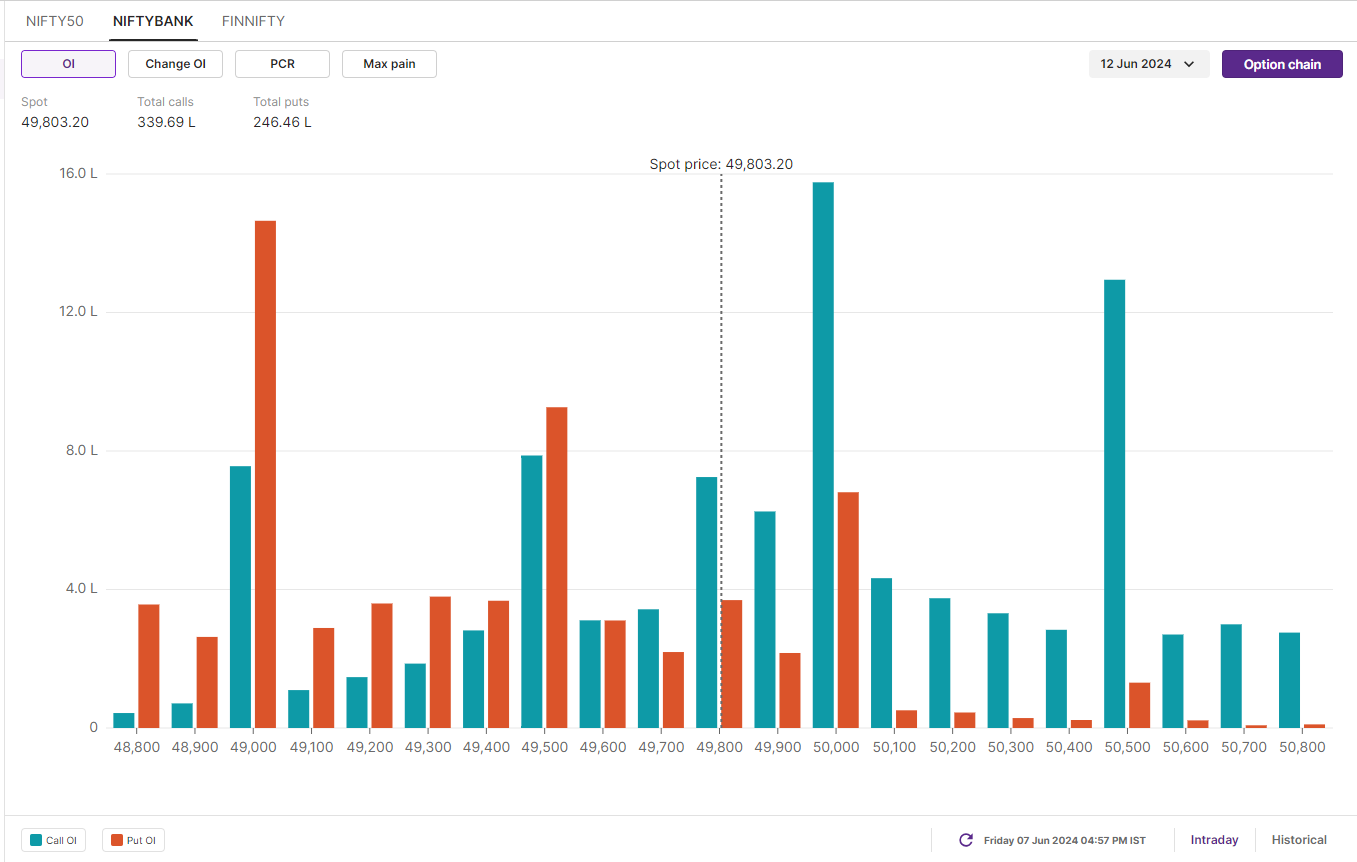
Task: Click the call bar at strike 50,200
Action: pos(940,663)
